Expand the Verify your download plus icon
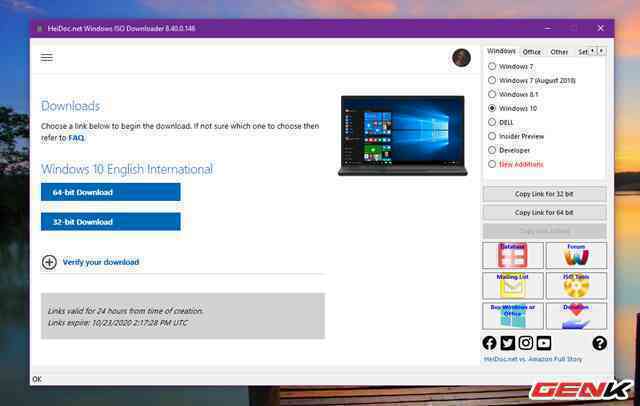 [49, 262]
